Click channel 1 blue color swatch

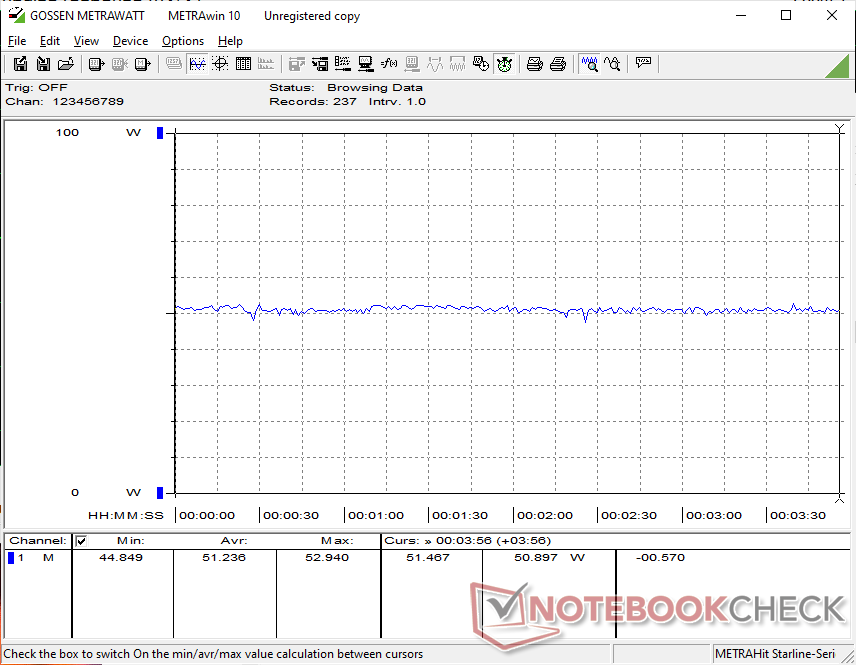[x=12, y=558]
